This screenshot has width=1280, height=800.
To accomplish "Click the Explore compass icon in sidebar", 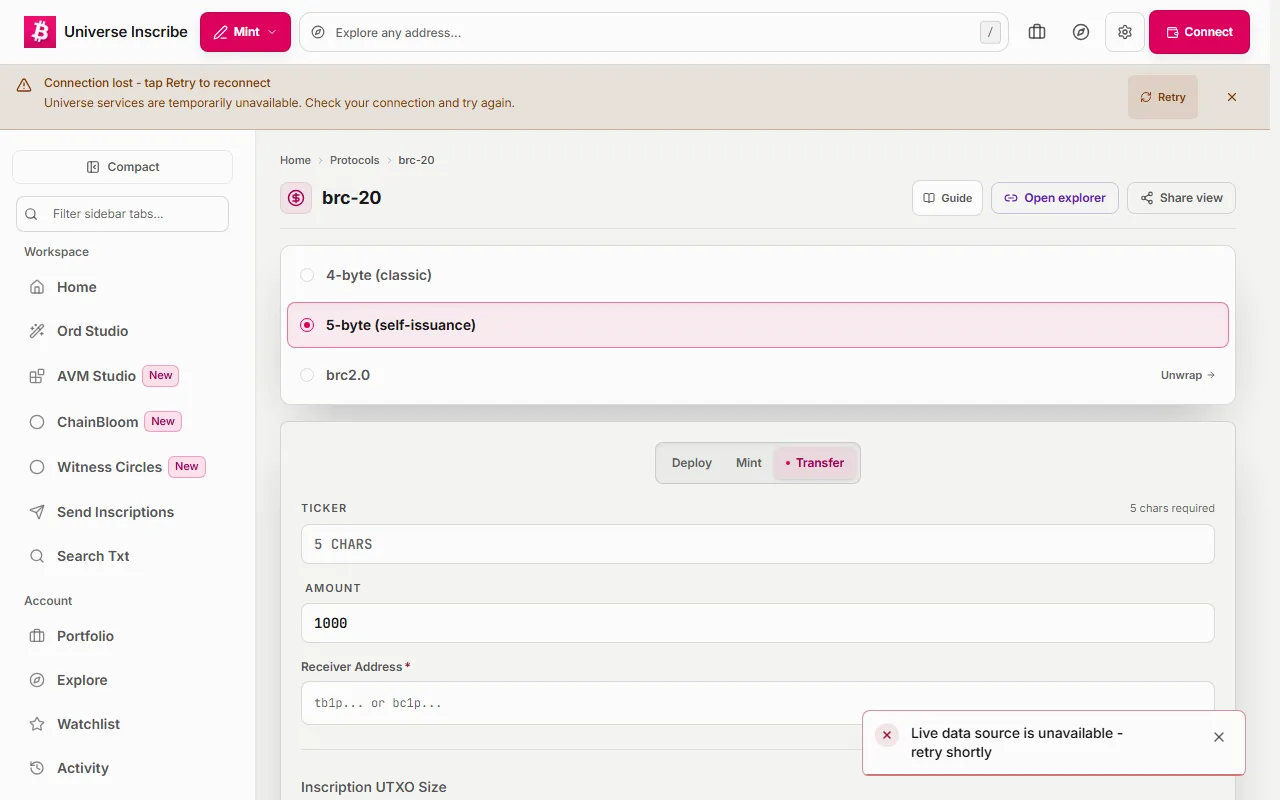I will coord(37,680).
